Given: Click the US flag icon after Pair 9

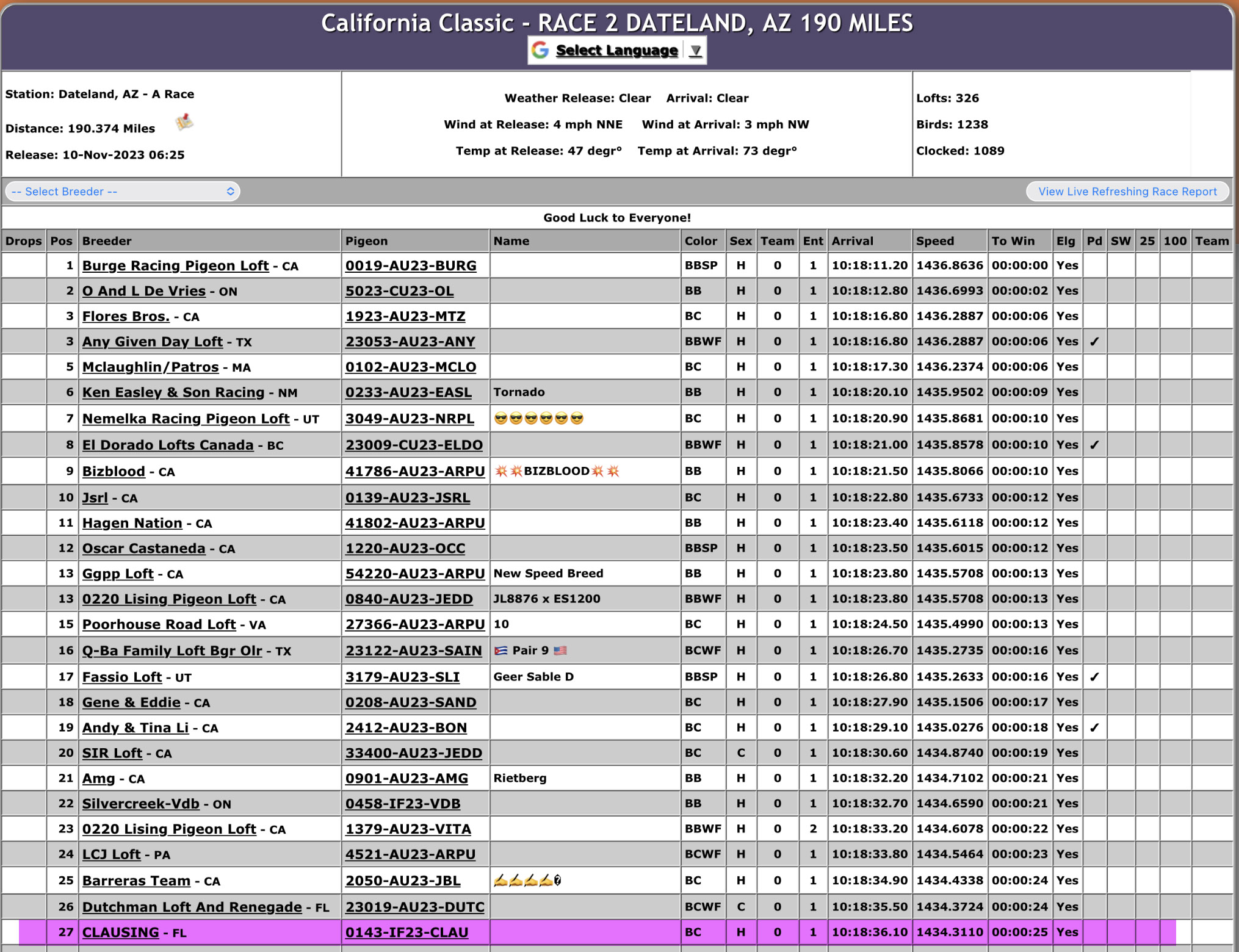Looking at the screenshot, I should (x=560, y=651).
